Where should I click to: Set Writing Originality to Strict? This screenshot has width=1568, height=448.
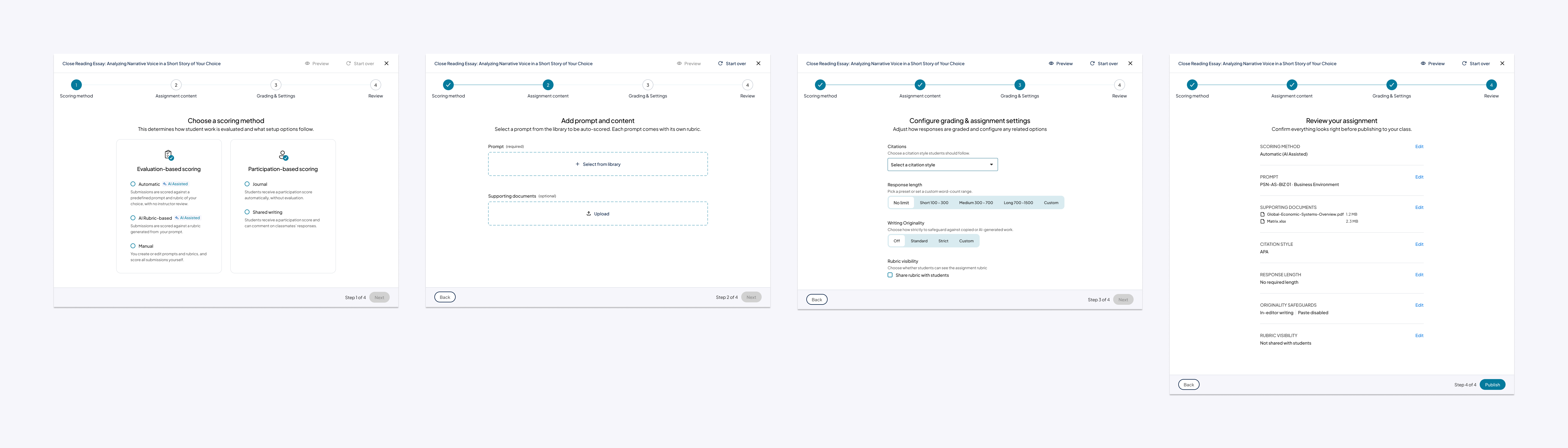944,241
